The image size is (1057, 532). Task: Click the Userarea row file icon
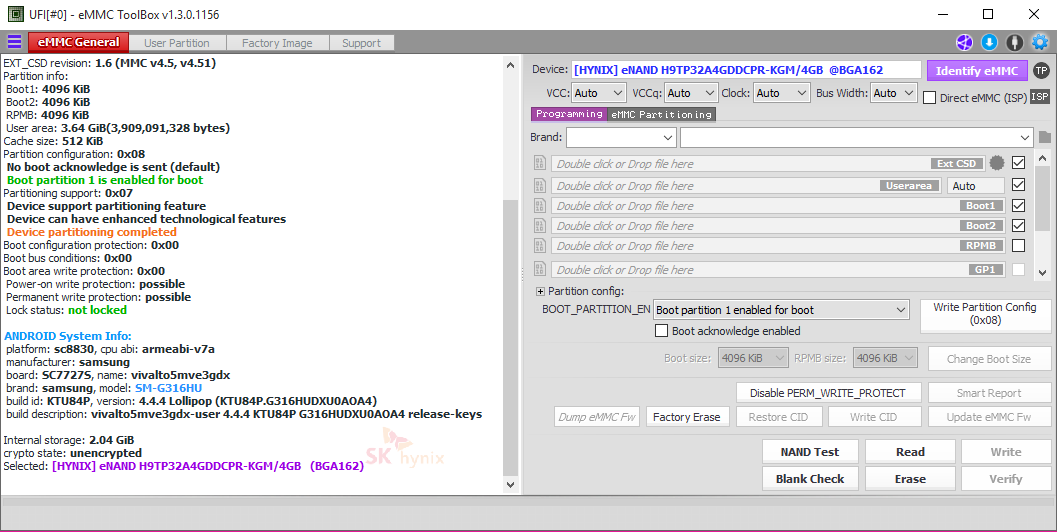(540, 185)
